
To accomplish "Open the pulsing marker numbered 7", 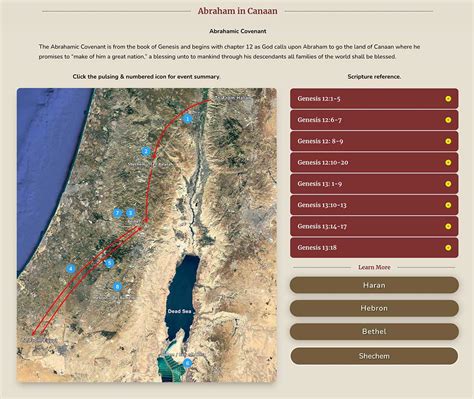I will point(117,213).
